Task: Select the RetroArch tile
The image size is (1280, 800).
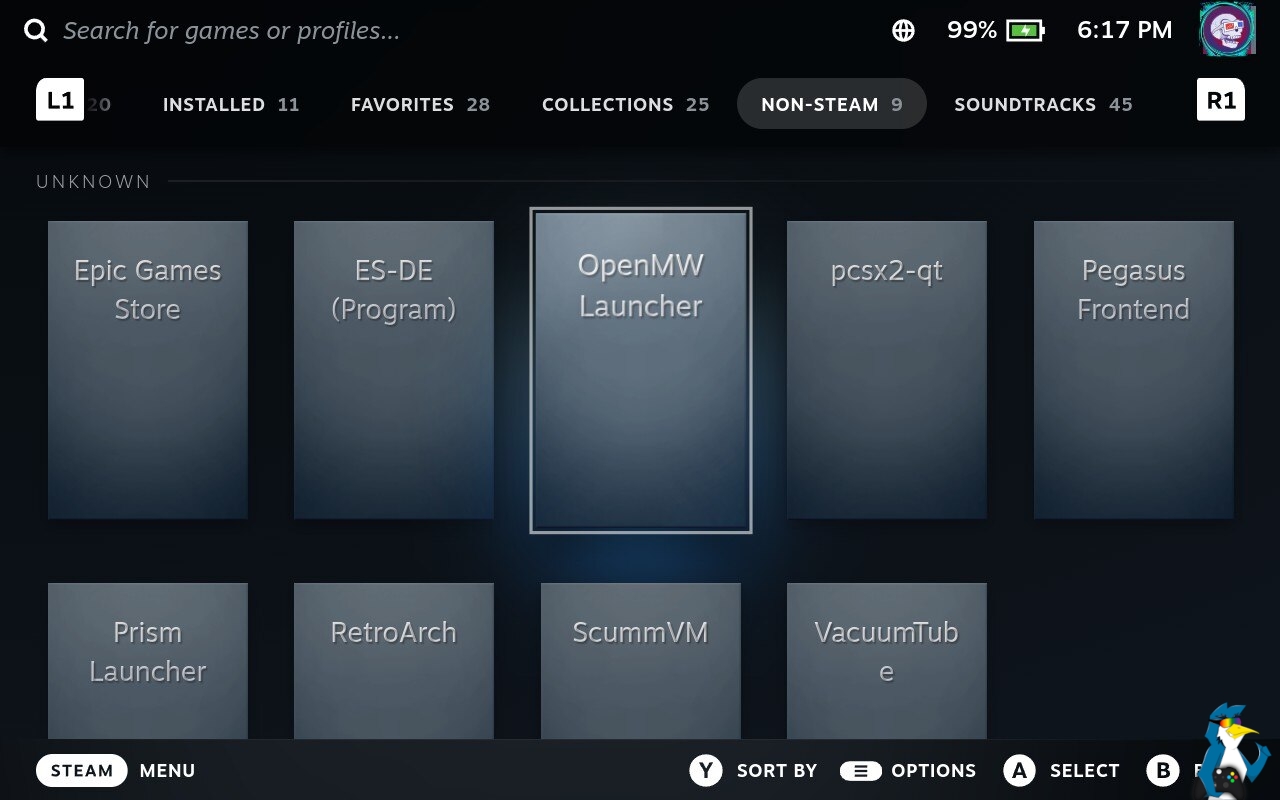Action: (x=394, y=660)
